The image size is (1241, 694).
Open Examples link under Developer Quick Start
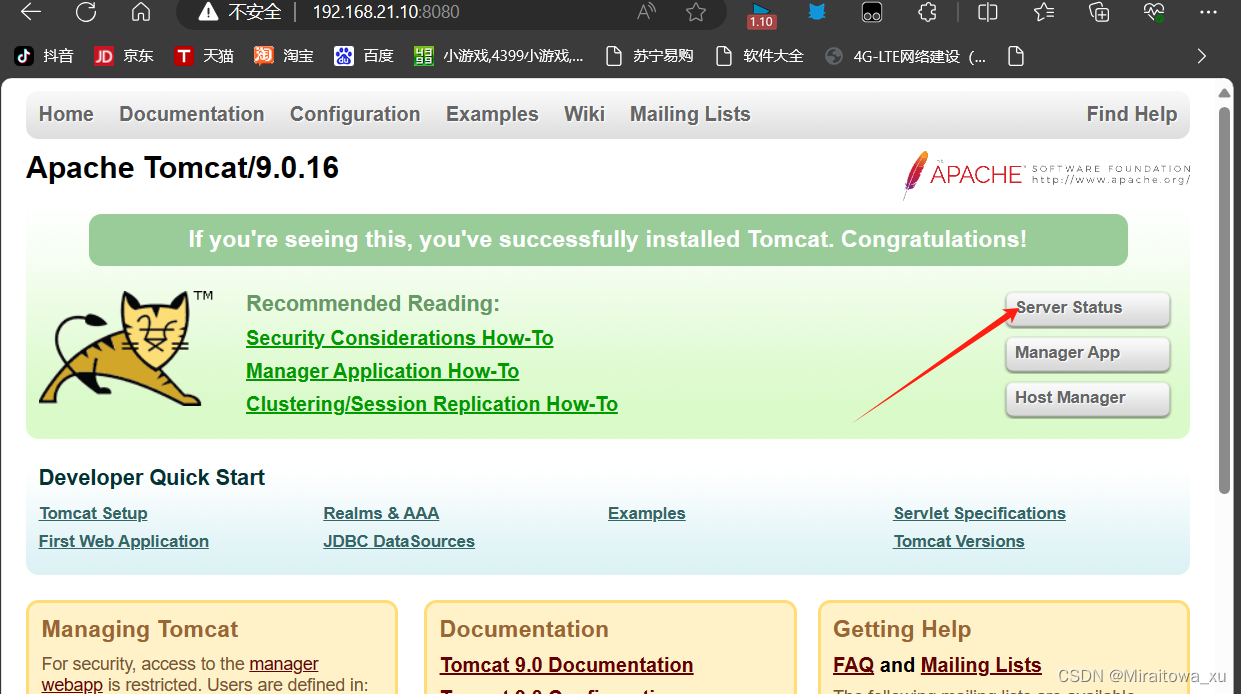coord(647,513)
